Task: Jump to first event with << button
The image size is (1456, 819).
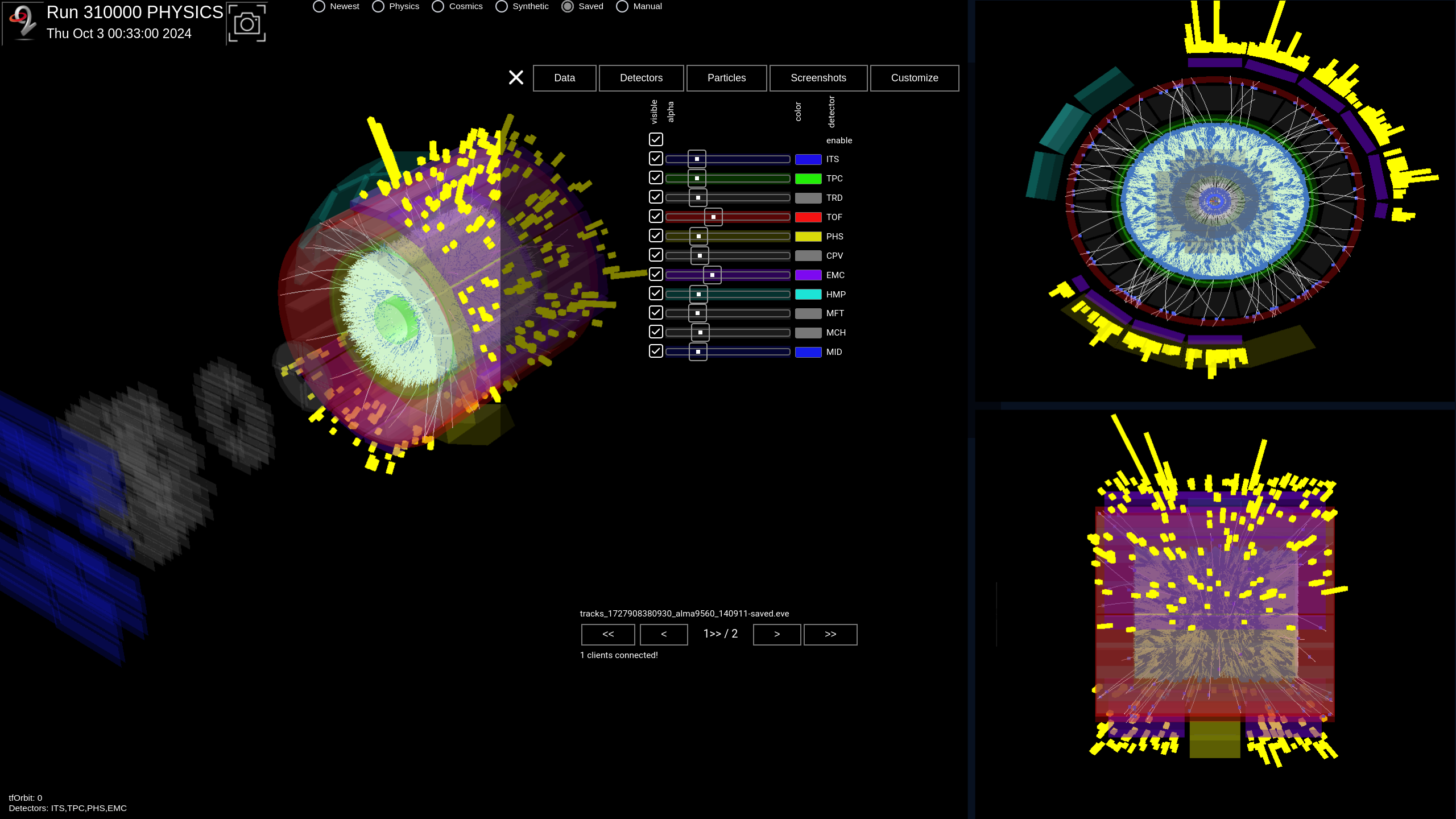Action: (608, 634)
